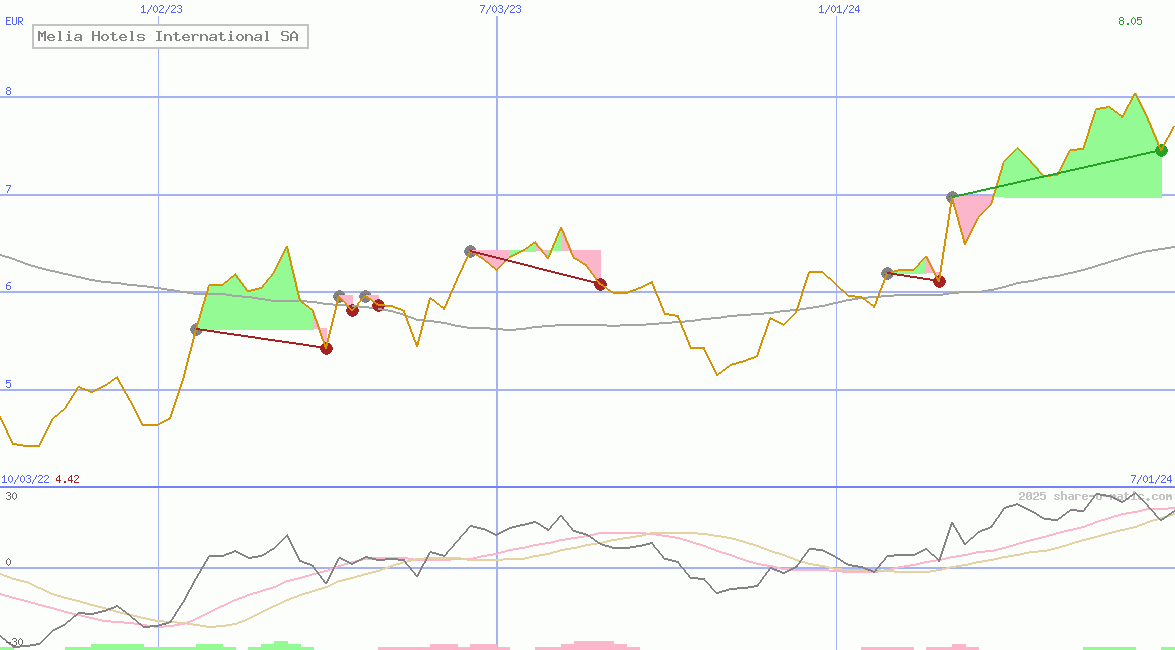Click the 10/03/22 start date label

pyautogui.click(x=26, y=479)
